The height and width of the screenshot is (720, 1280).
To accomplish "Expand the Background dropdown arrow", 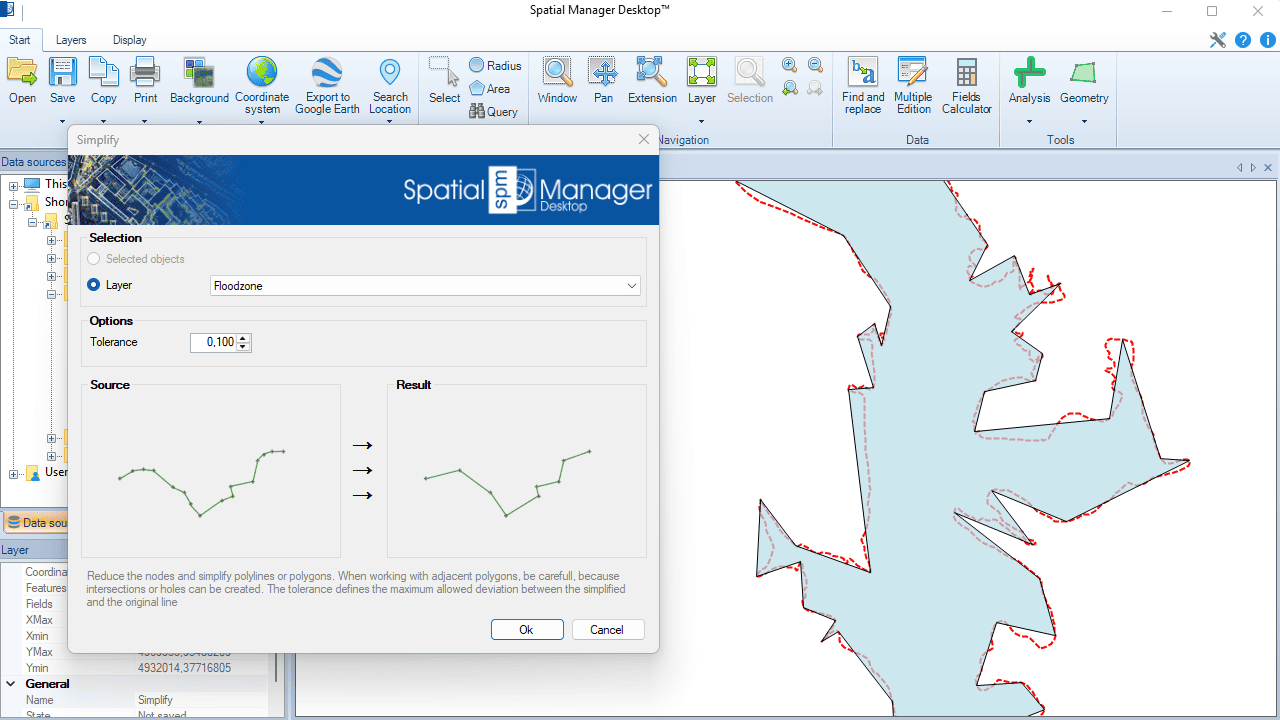I will coord(199,122).
